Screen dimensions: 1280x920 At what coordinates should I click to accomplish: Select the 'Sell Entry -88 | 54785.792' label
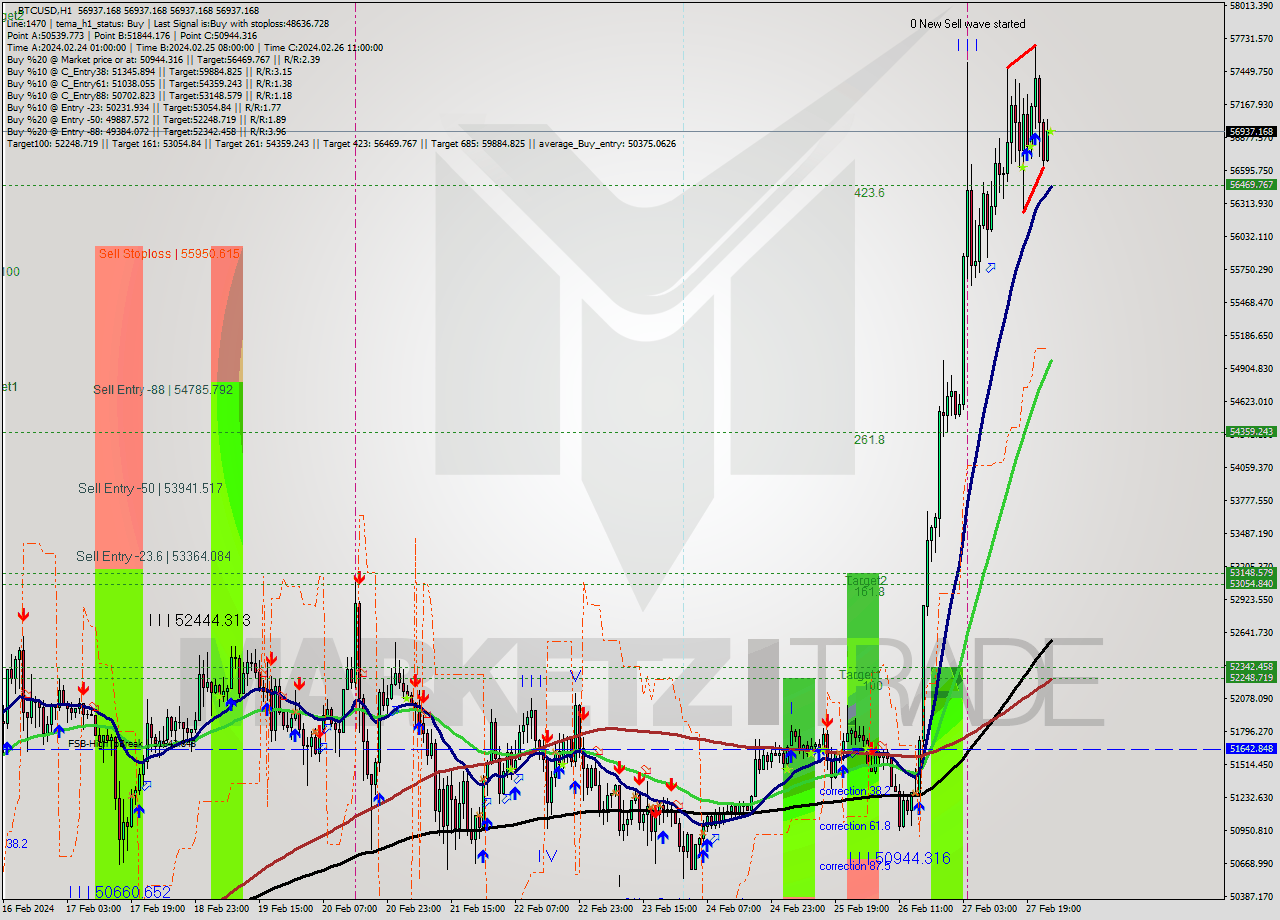tap(163, 390)
